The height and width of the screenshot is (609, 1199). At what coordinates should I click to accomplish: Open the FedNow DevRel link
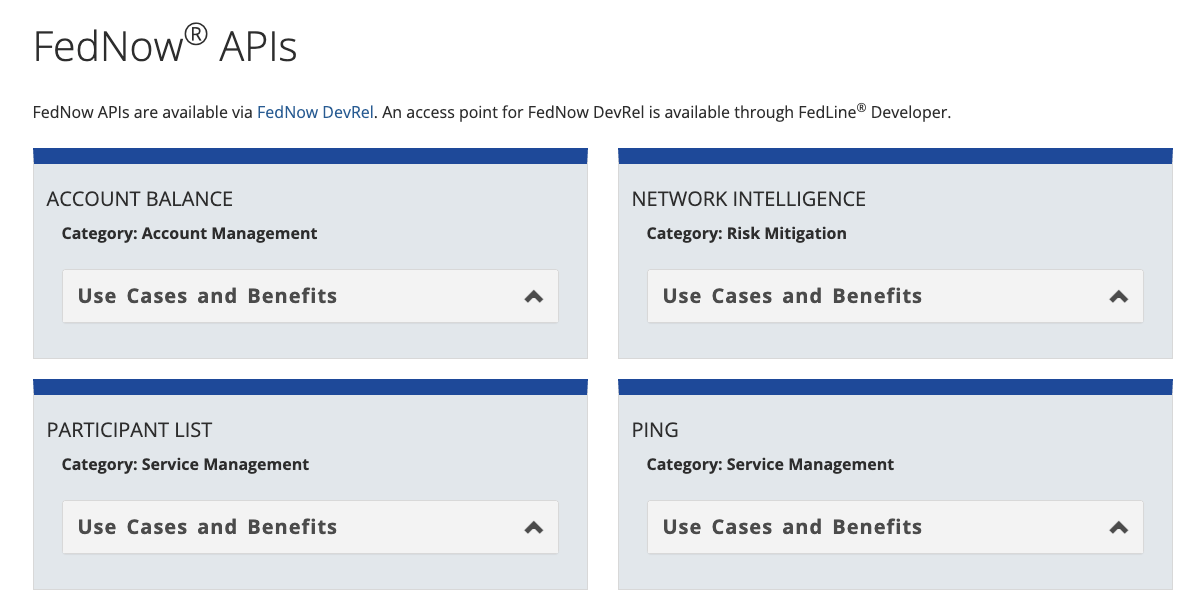click(315, 112)
